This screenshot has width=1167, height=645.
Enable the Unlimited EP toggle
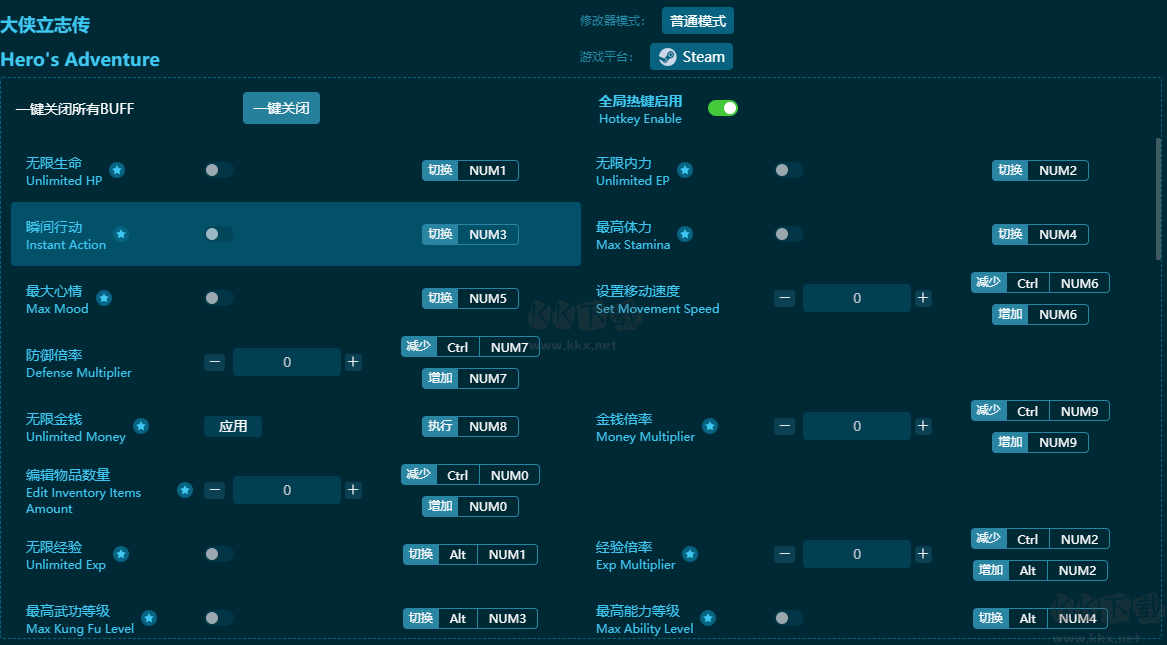coord(789,170)
